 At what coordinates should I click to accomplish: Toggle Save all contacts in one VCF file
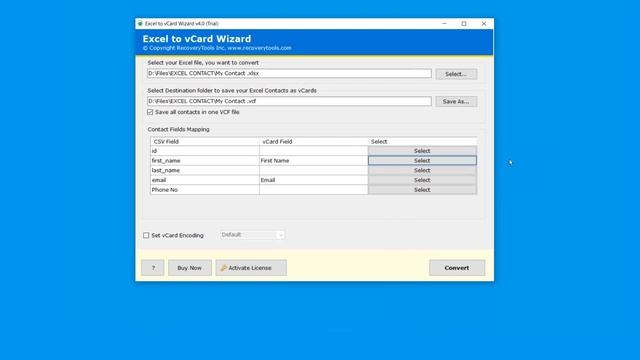click(x=150, y=112)
